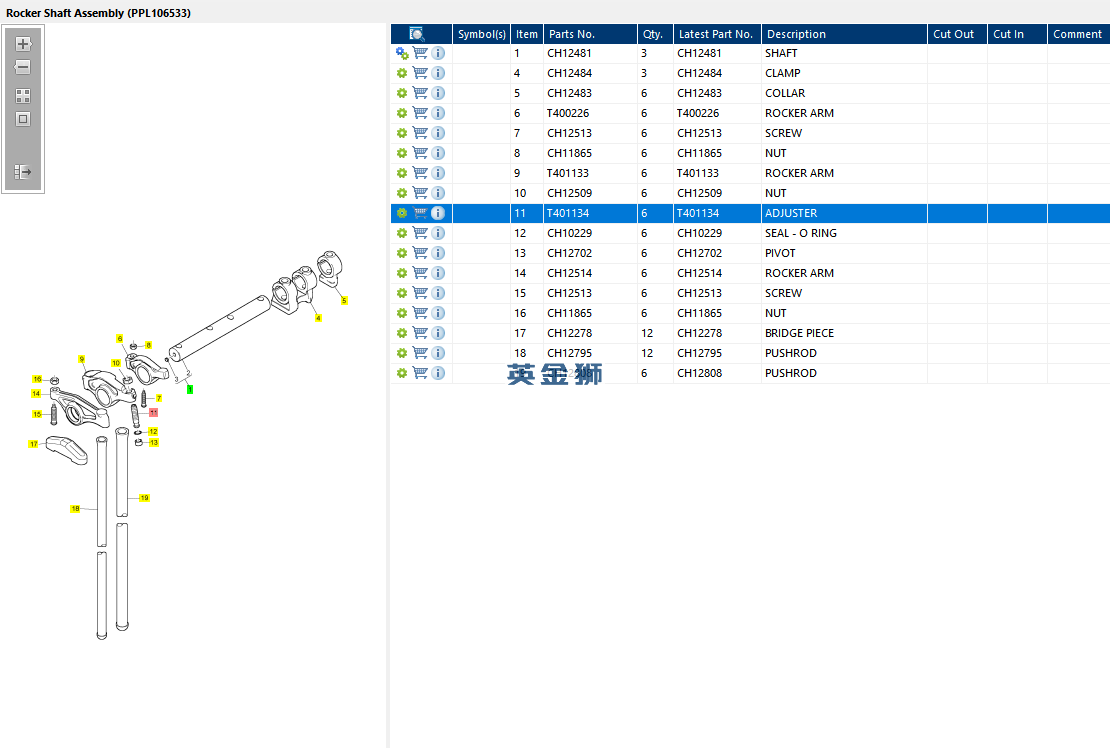Select callout 11 highlighted in red
1110x748 pixels.
153,413
